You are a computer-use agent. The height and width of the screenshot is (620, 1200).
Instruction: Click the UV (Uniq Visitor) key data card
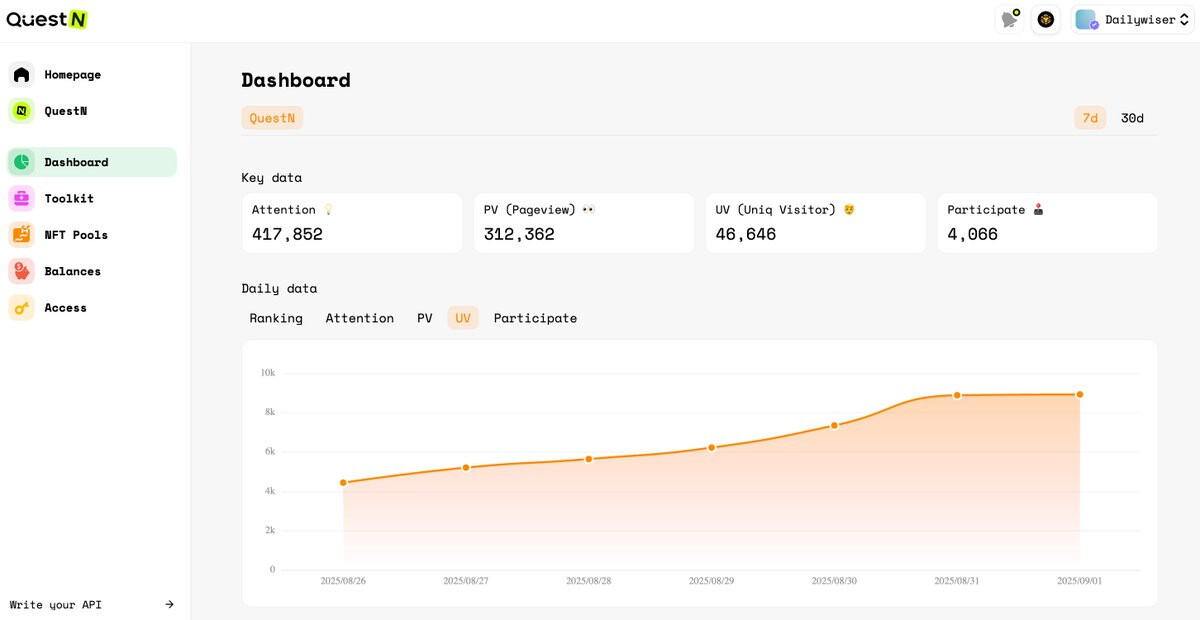[x=816, y=223]
